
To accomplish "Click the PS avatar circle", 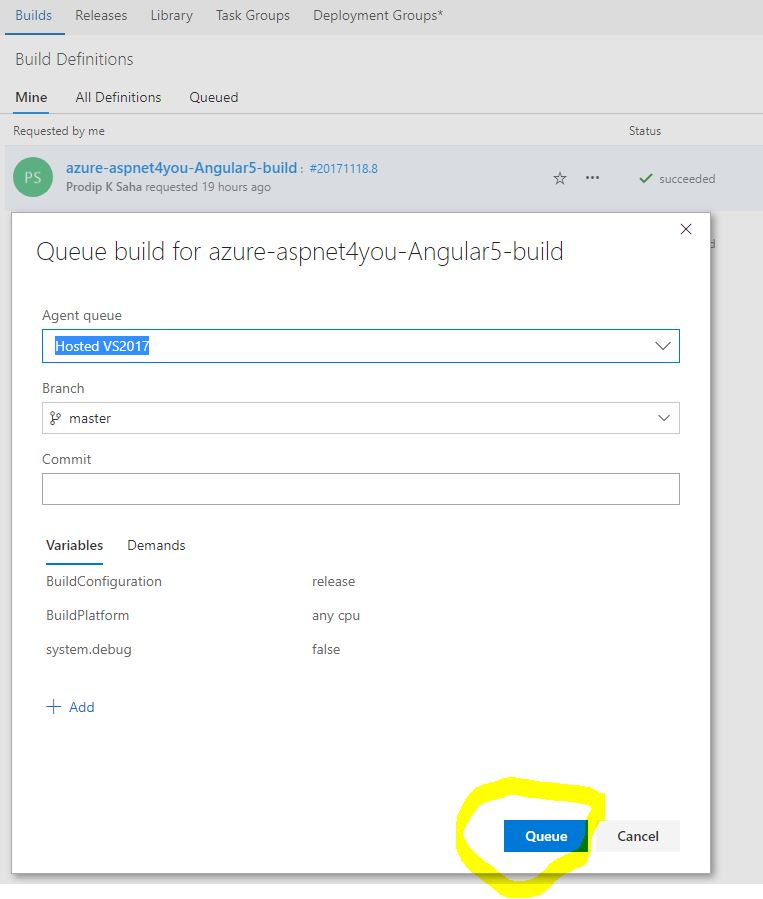I will click(33, 177).
